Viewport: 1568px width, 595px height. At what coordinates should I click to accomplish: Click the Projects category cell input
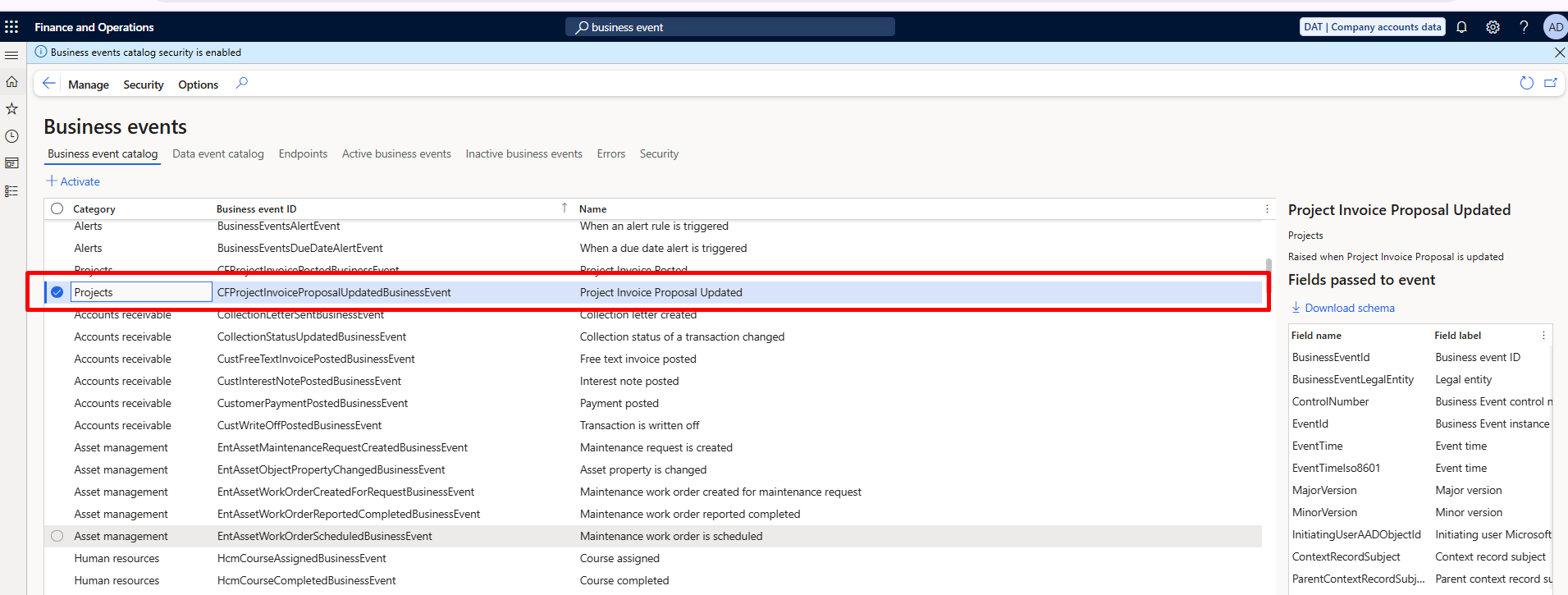tap(141, 292)
